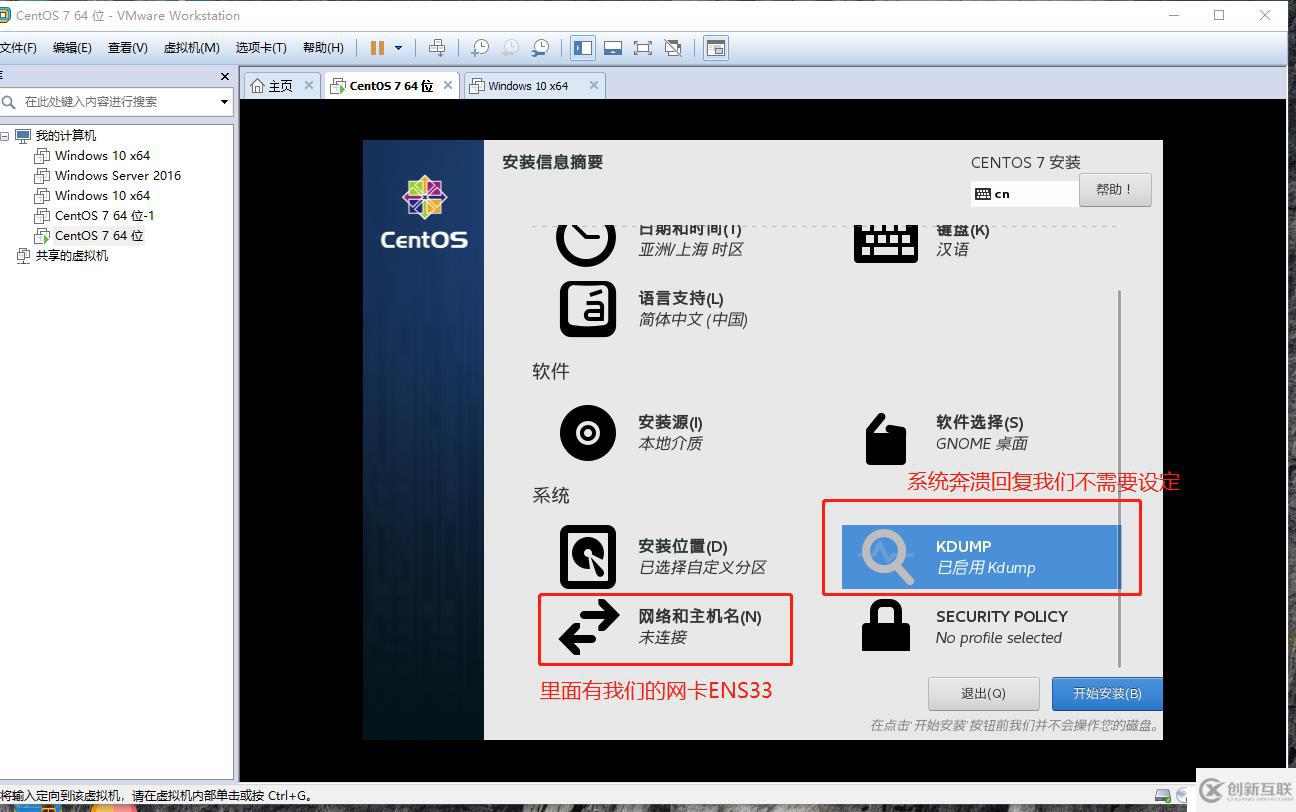Close the library sidebar panel
This screenshot has width=1296, height=812.
click(x=224, y=76)
